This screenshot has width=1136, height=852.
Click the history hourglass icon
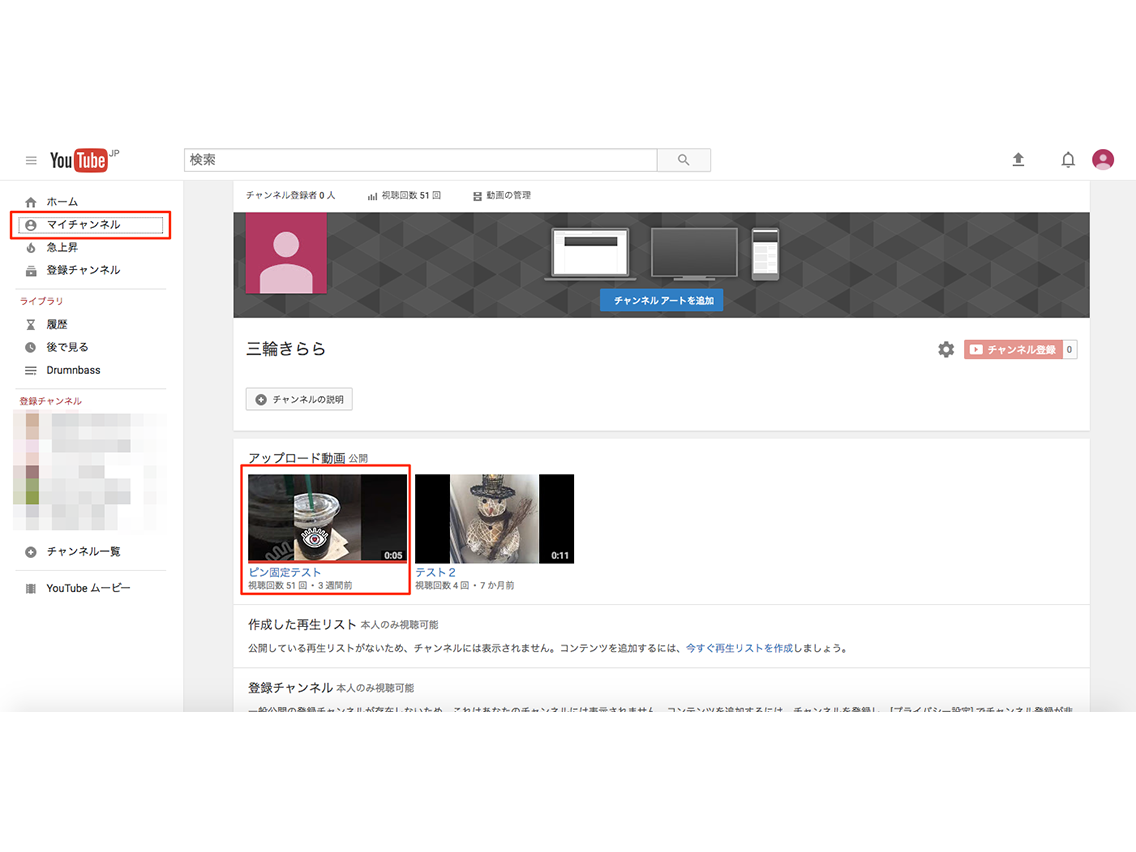(30, 325)
